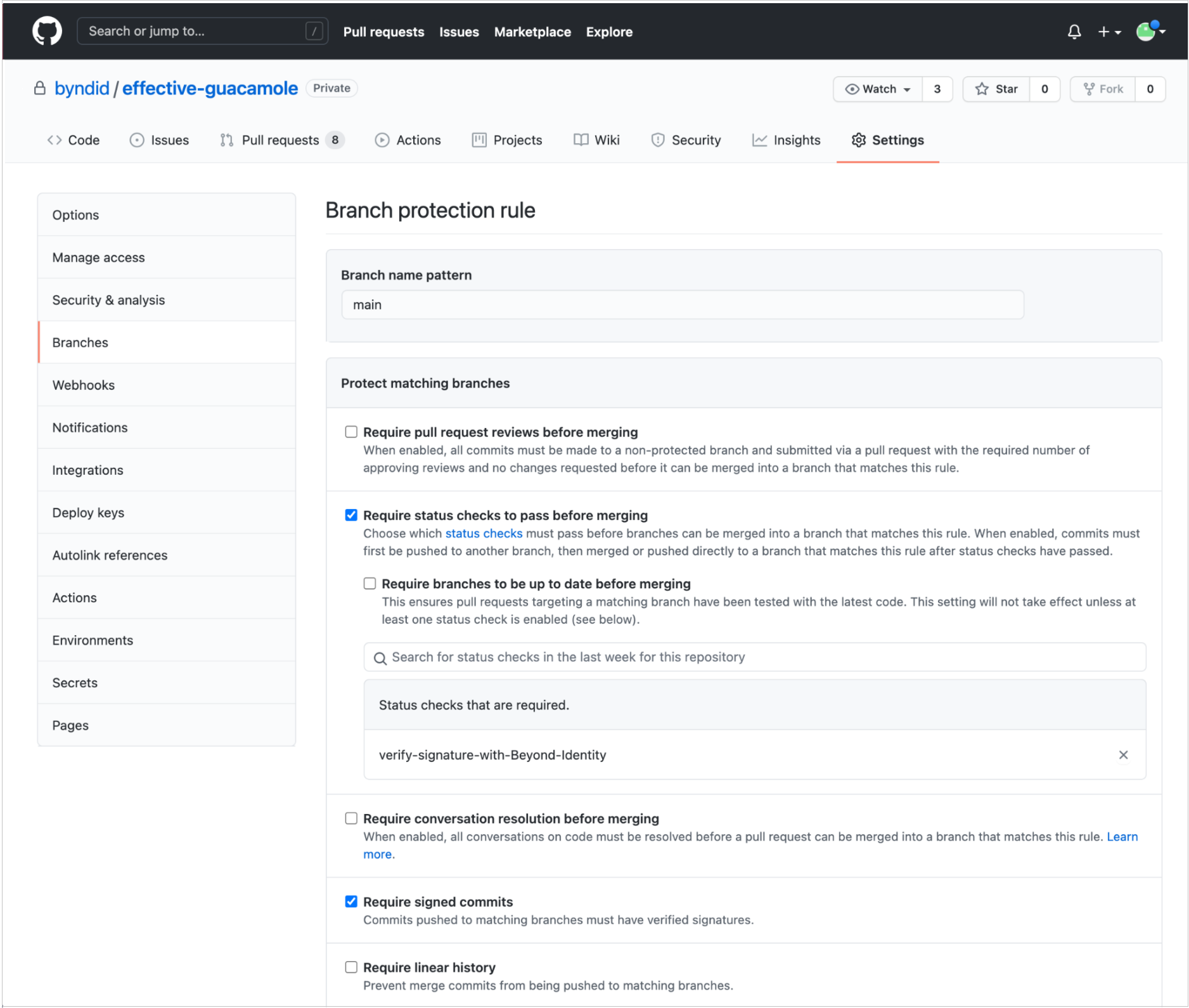Screen dimensions: 1189x1008
Task: Check Require branches to be up to date
Action: (x=370, y=583)
